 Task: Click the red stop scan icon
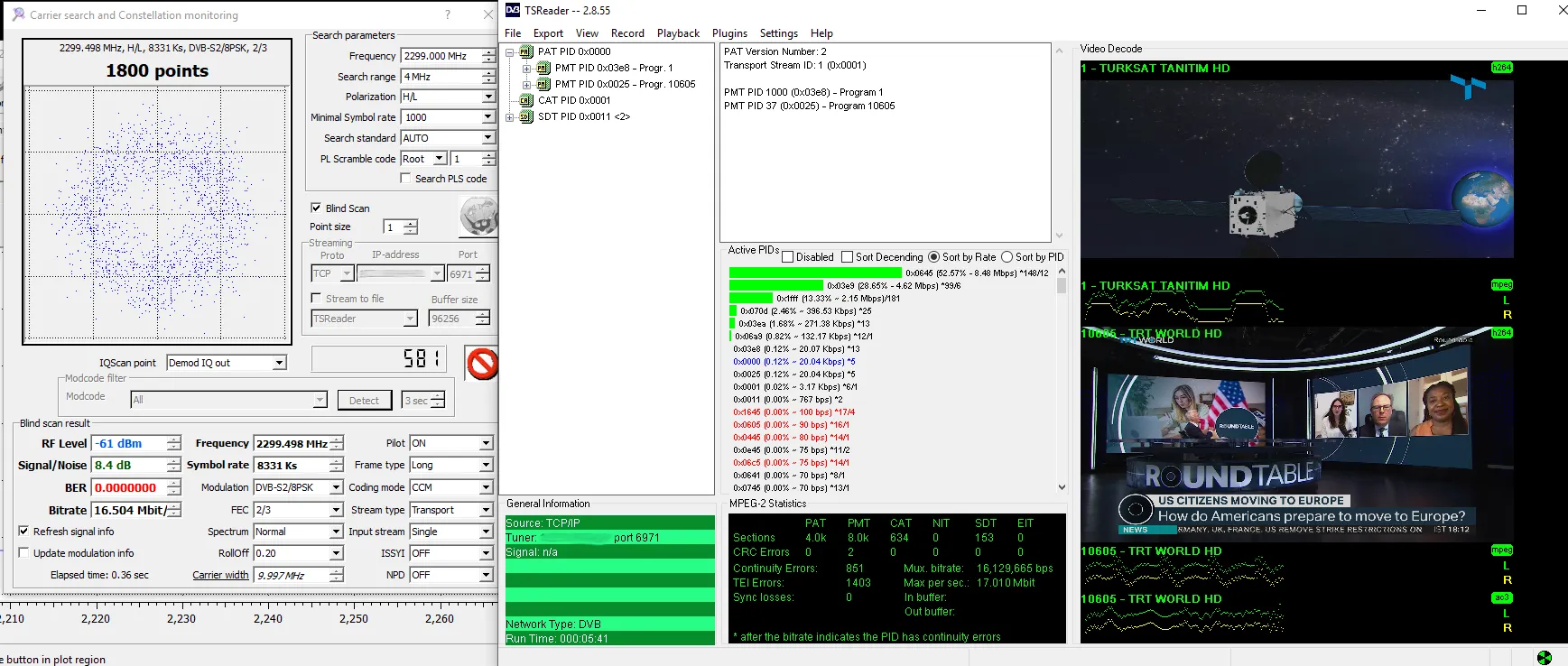pos(482,364)
